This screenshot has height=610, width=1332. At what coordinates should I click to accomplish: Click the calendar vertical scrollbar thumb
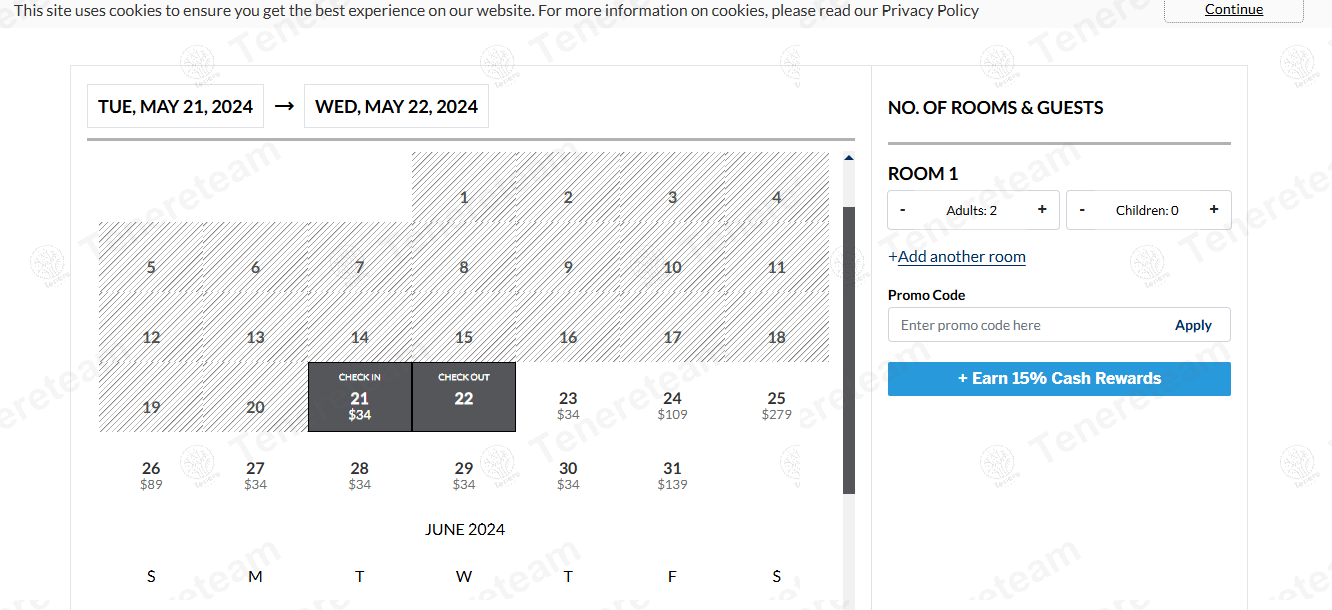849,350
